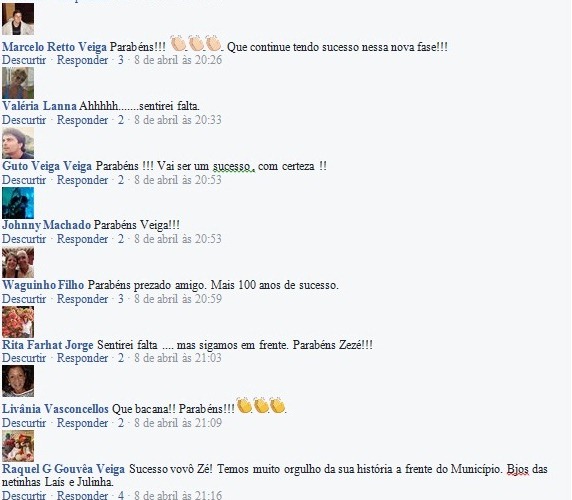The height and width of the screenshot is (500, 572).
Task: Click Descurtir under Valéria Lanna's comment
Action: 24,120
